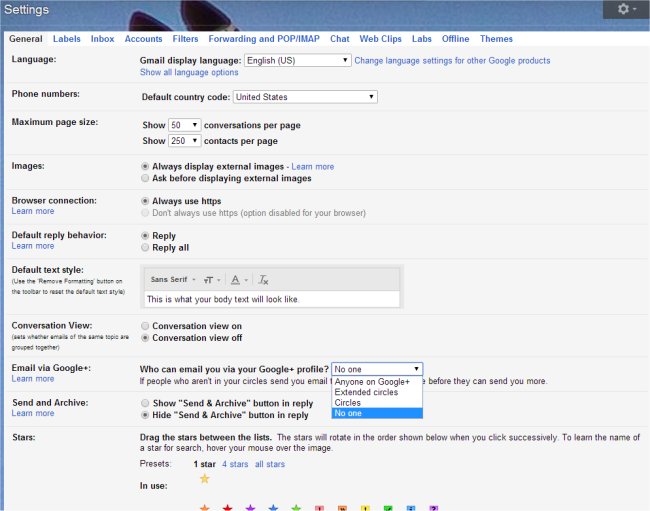The width and height of the screenshot is (650, 511).
Task: Choose Circles from the dropdown list
Action: 377,402
